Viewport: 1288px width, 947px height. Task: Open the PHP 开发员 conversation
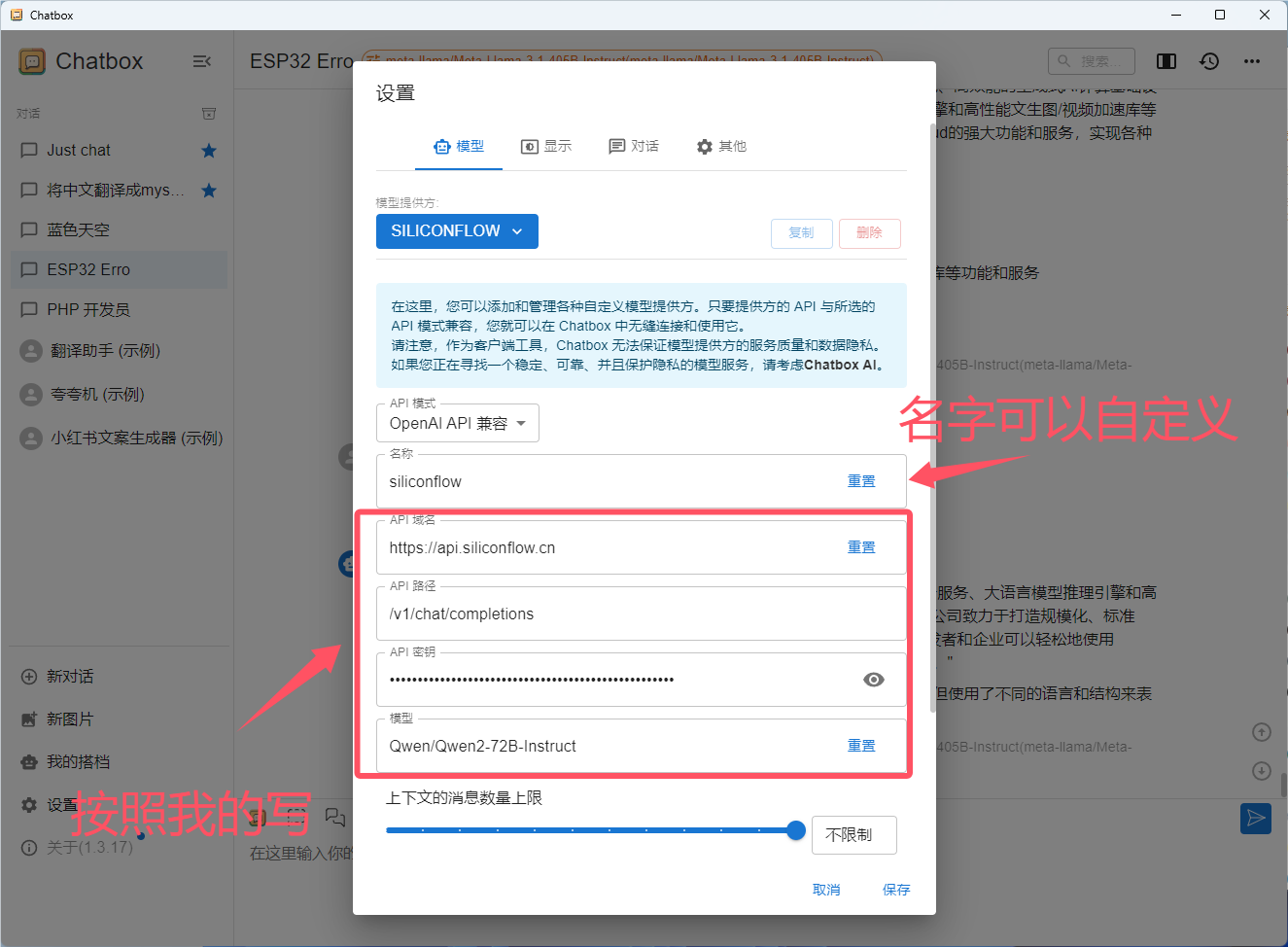(x=119, y=309)
